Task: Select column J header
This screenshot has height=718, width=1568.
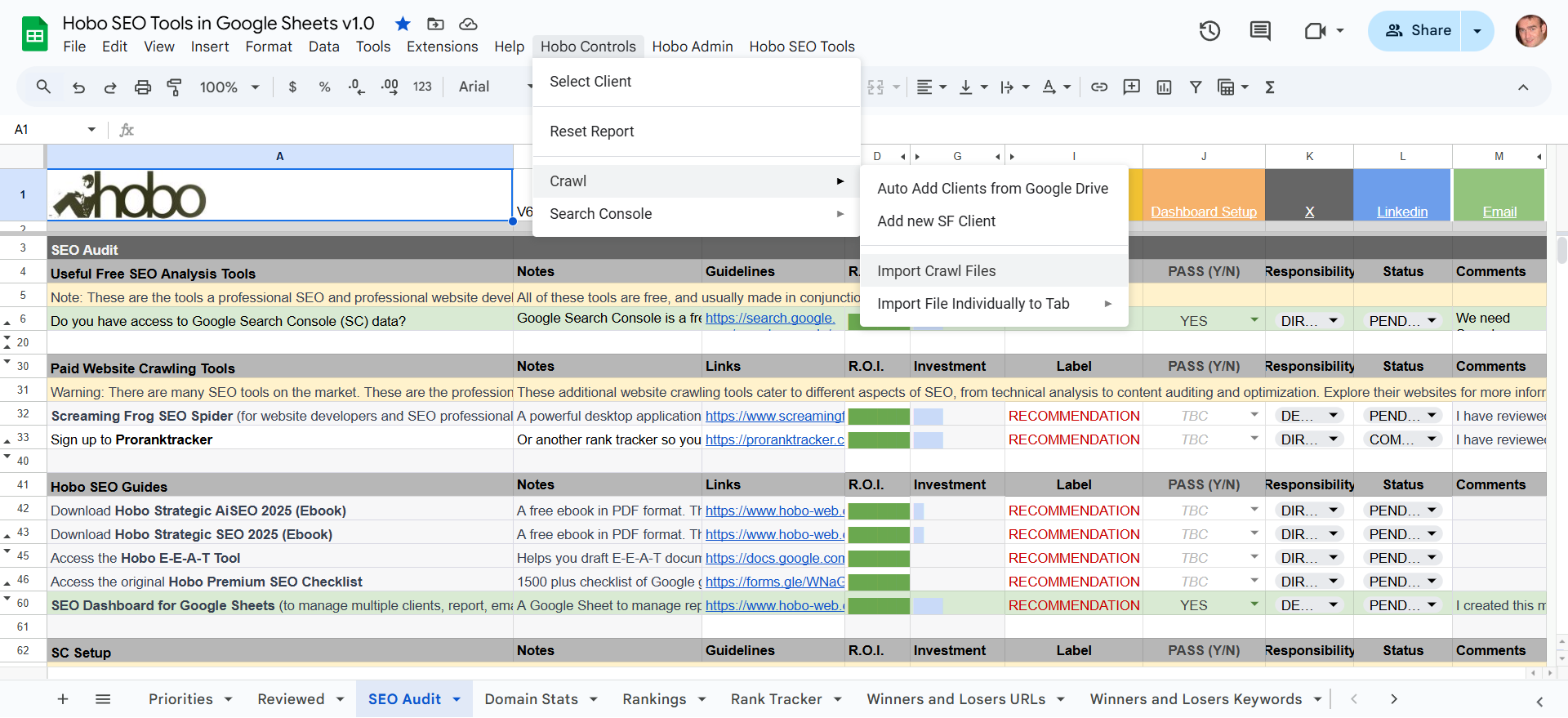Action: [x=1204, y=156]
